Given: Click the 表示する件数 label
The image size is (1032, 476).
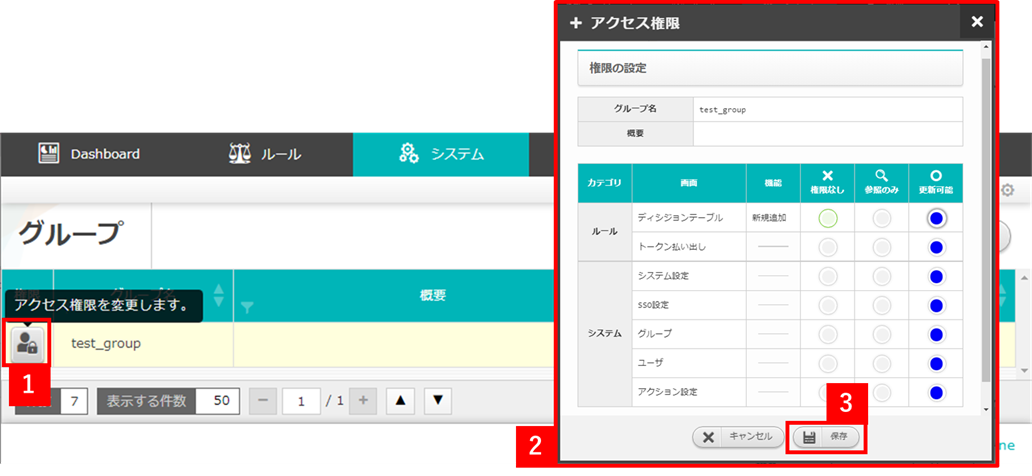Looking at the screenshot, I should pos(146,401).
